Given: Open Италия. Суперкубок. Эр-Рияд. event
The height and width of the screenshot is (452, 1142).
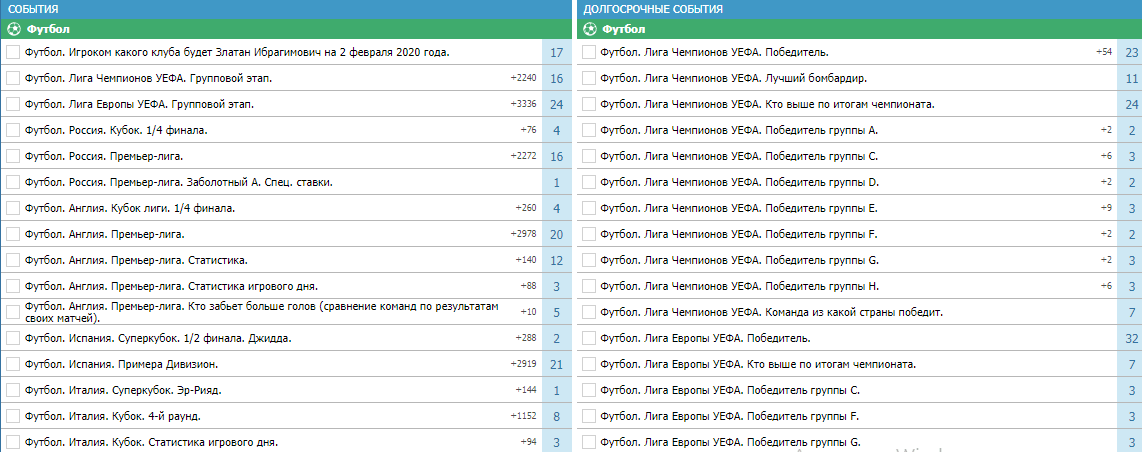Looking at the screenshot, I should (123, 391).
